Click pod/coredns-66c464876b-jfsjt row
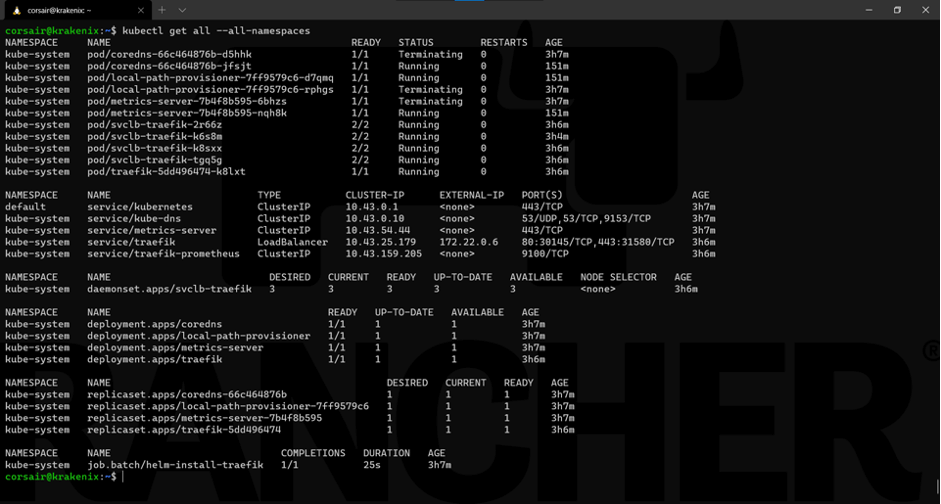The height and width of the screenshot is (504, 941). point(287,66)
